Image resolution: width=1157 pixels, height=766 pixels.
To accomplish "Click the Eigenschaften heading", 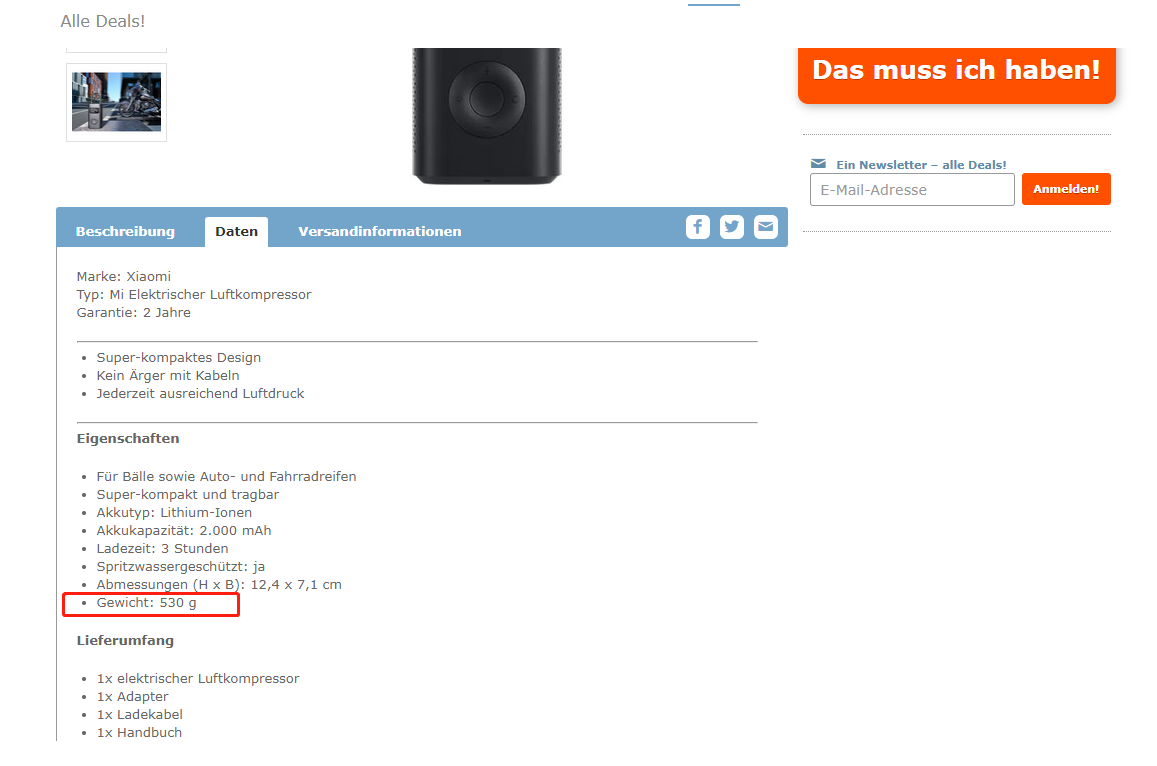I will click(x=128, y=438).
